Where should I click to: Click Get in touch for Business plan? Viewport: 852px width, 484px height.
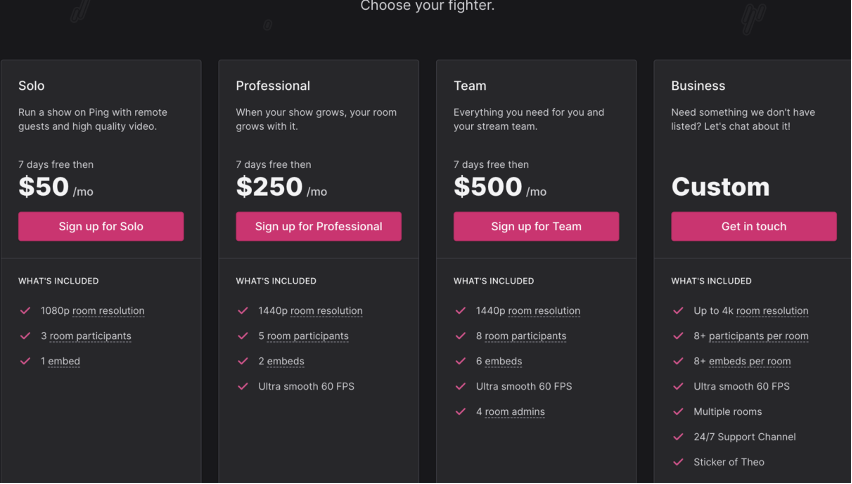754,226
